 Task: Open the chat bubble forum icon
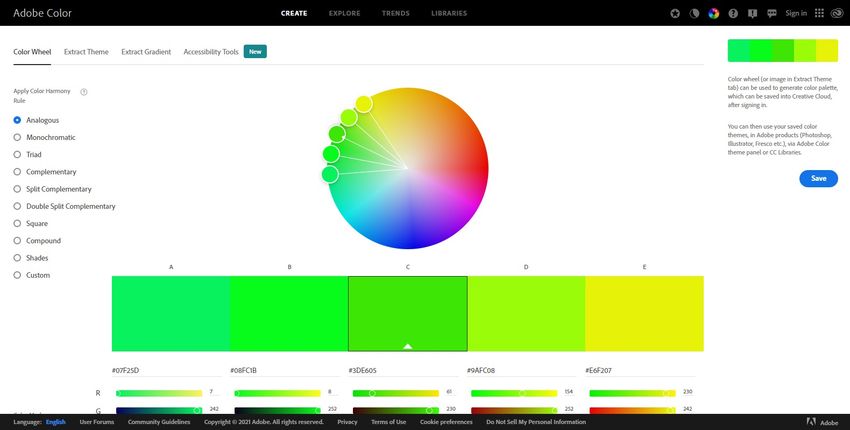(x=772, y=14)
